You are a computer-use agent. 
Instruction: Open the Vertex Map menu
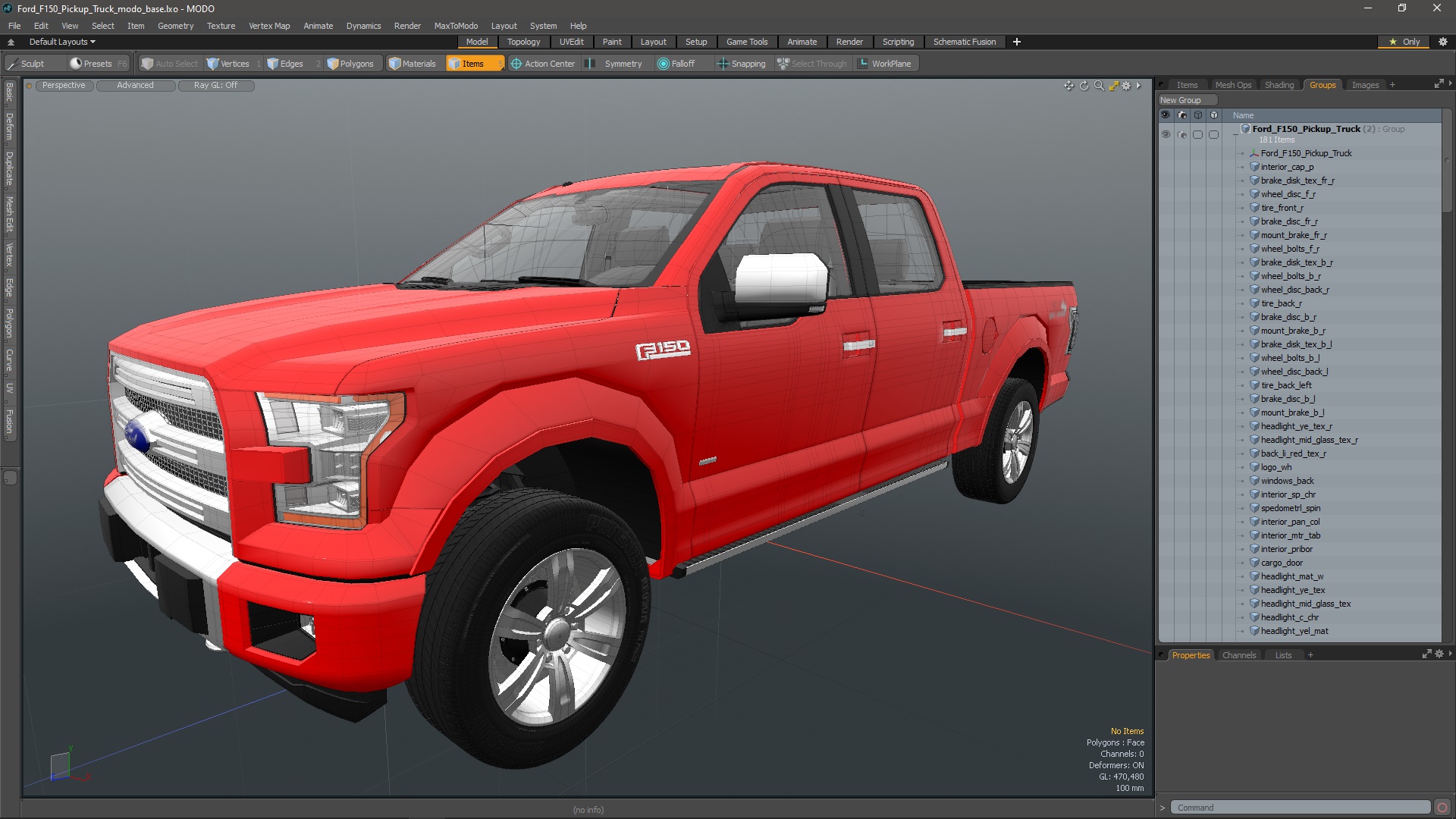click(269, 26)
